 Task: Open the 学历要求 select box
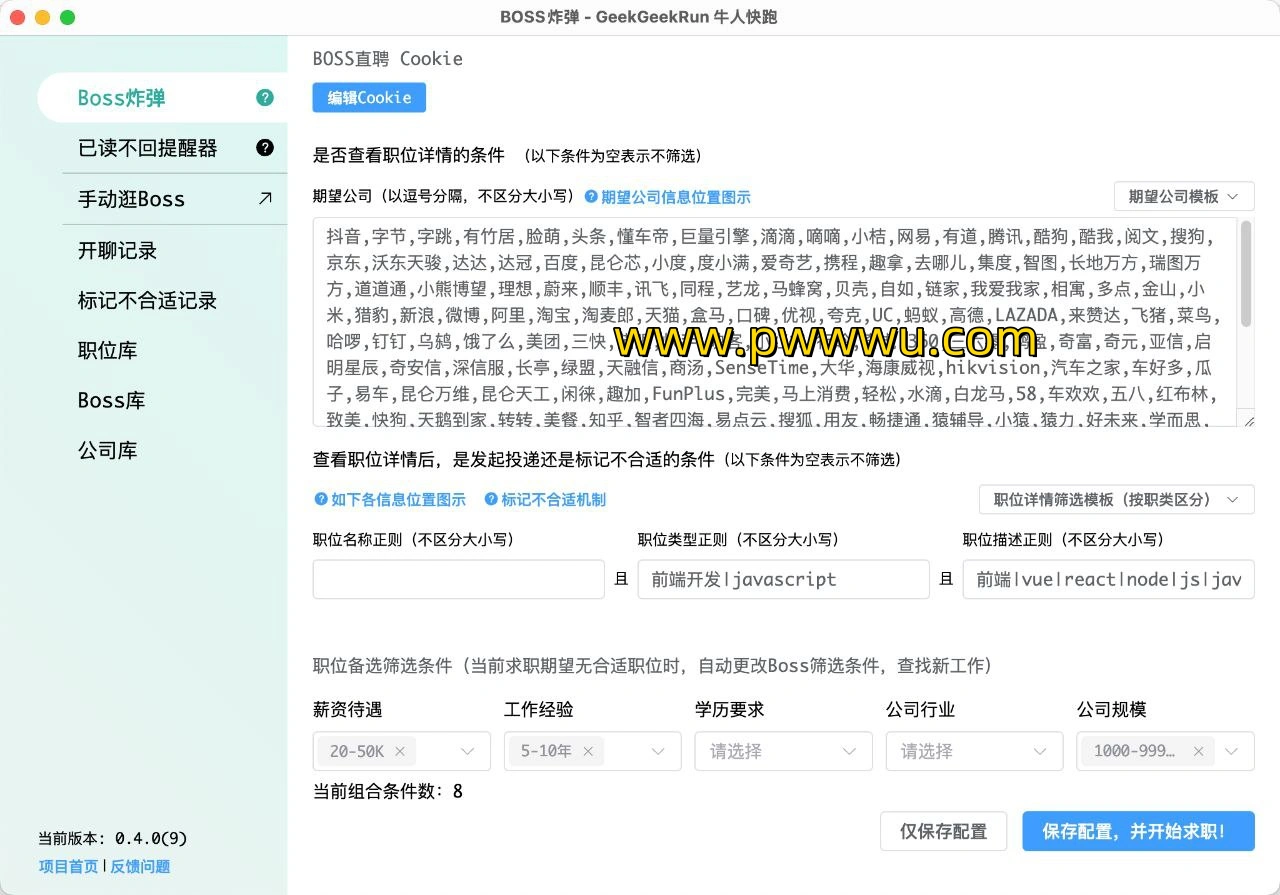(x=782, y=751)
